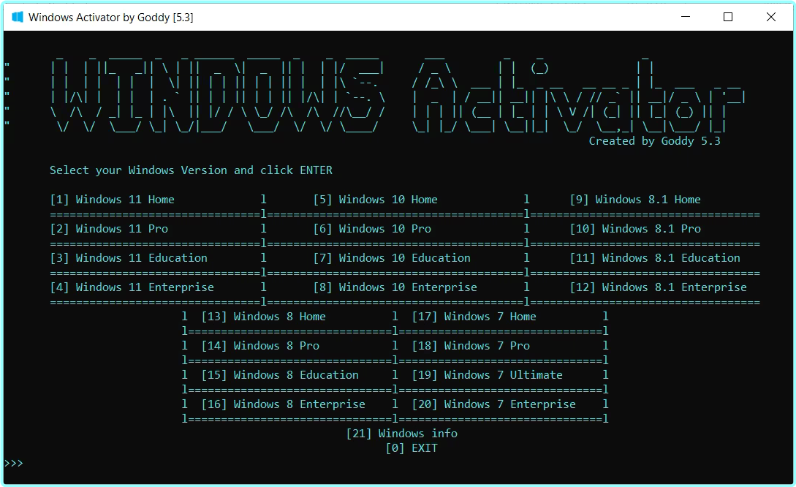Click '[20] Windows 7 Enterprise' option
The width and height of the screenshot is (796, 487).
pyautogui.click(x=494, y=405)
